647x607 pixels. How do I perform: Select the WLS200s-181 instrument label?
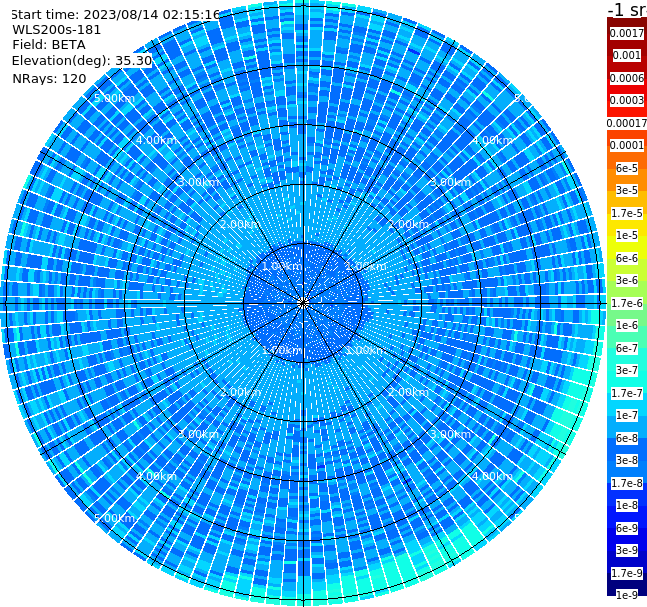(x=57, y=30)
